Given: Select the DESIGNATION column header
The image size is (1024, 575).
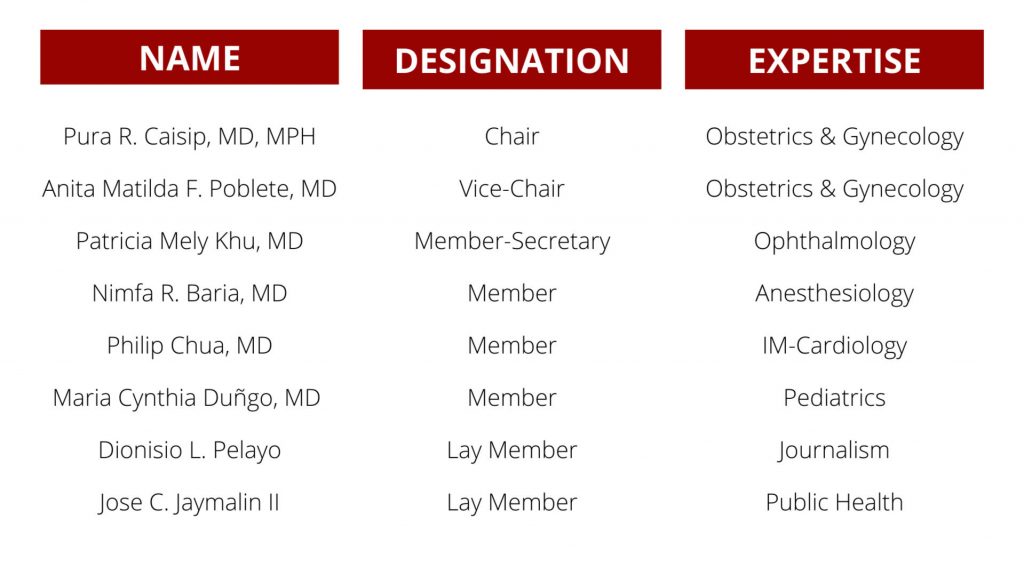Looking at the screenshot, I should [511, 60].
